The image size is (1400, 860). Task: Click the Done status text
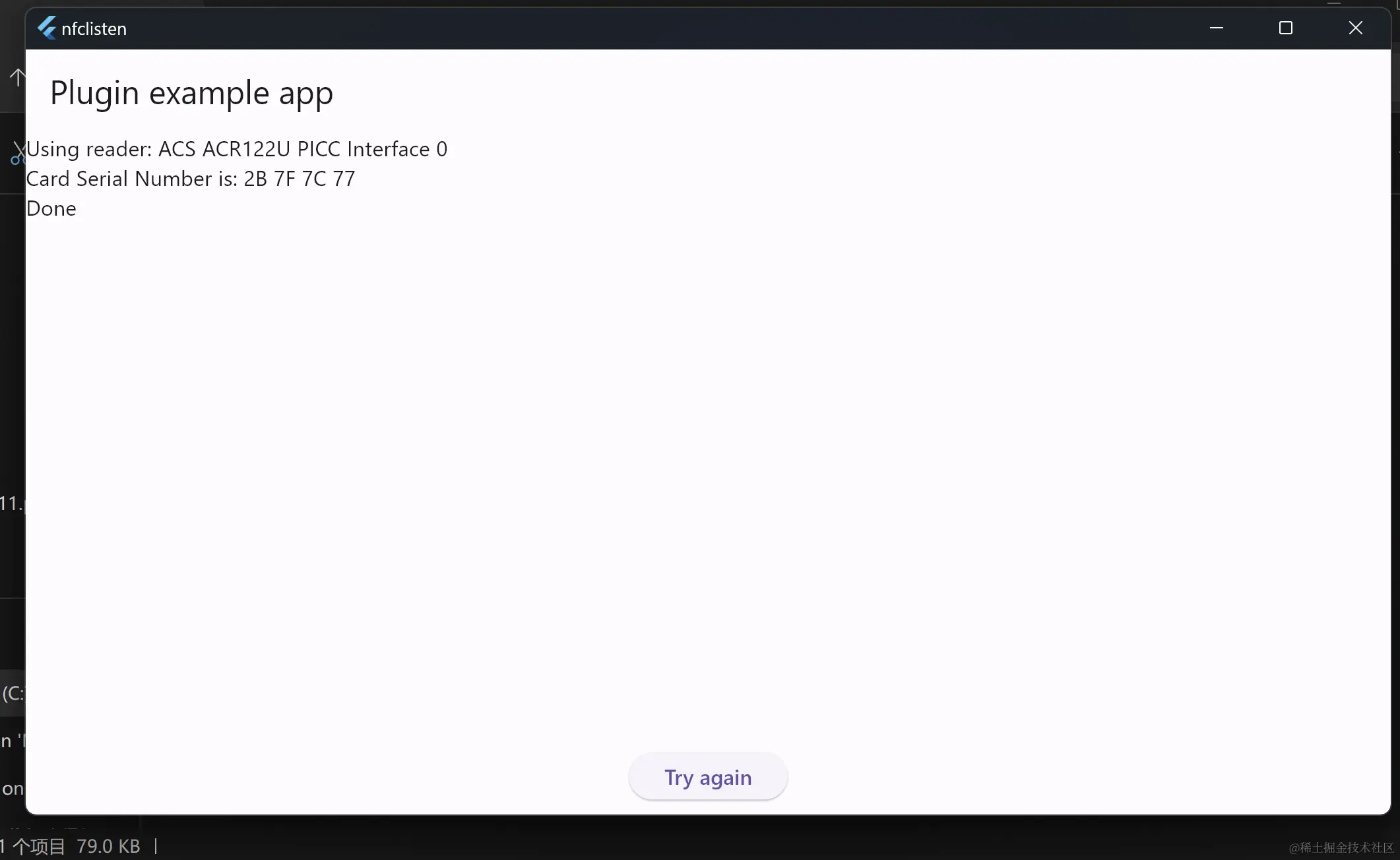pos(51,208)
